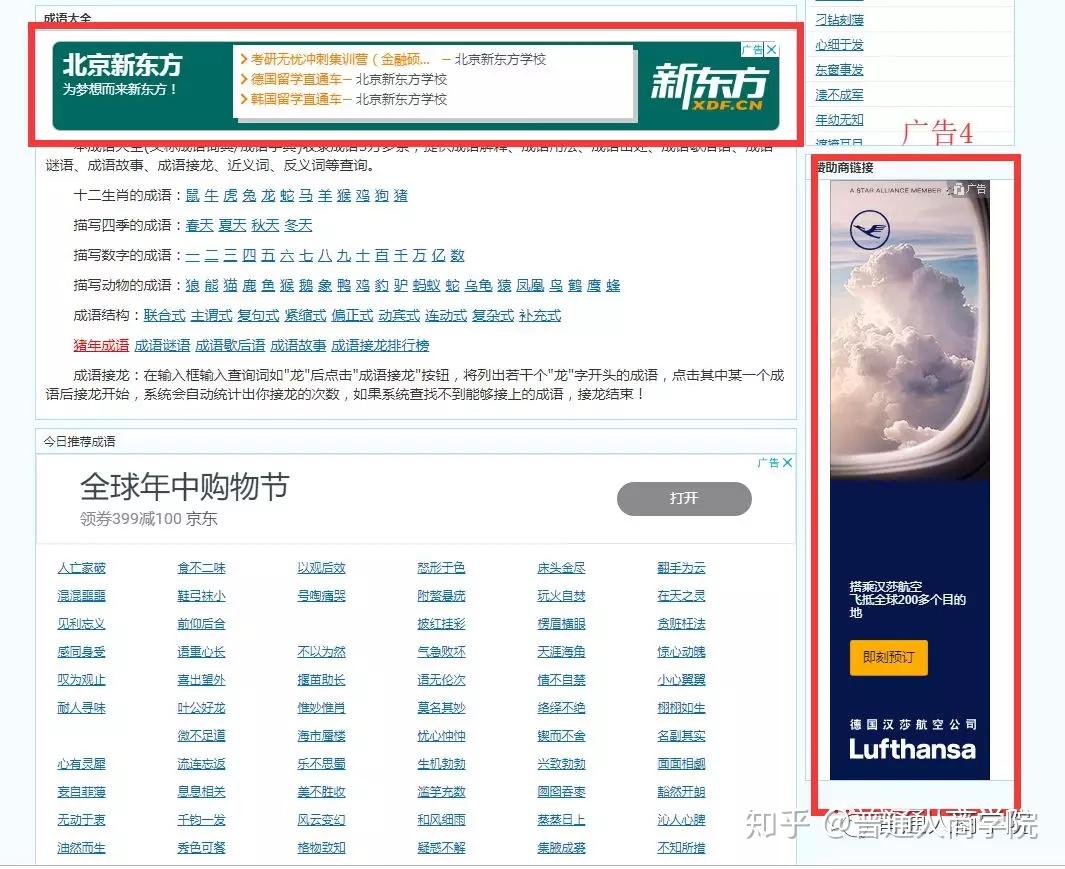The height and width of the screenshot is (869, 1065).
Task: Open the 成语接龙排行榜 link
Action: (380, 345)
